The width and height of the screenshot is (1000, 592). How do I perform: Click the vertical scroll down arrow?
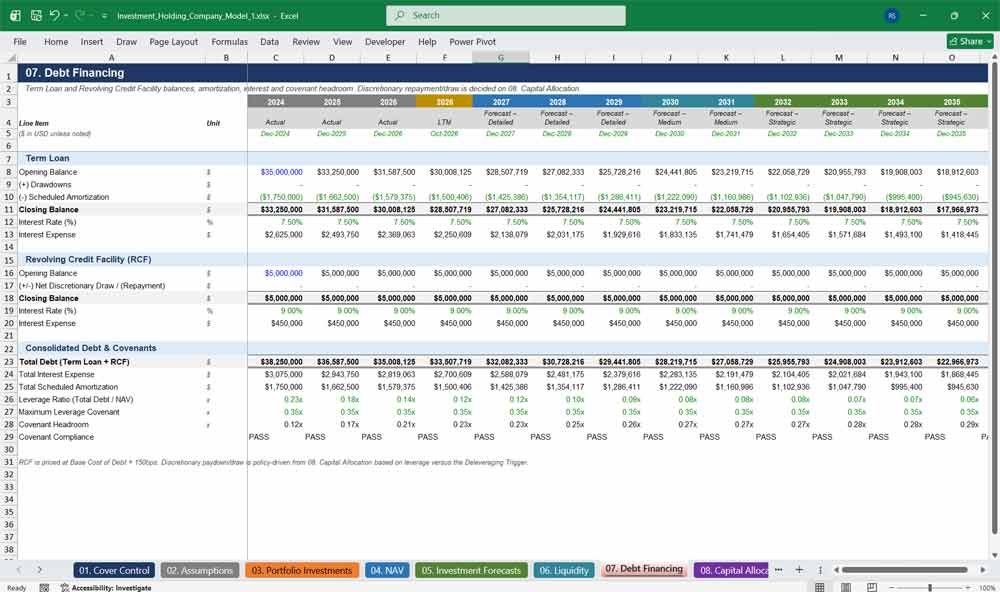(994, 555)
